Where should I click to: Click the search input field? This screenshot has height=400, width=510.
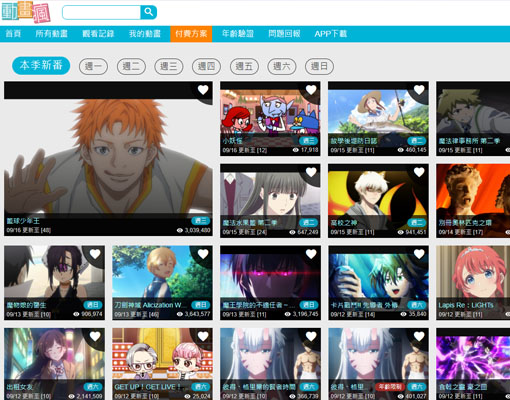(x=101, y=12)
